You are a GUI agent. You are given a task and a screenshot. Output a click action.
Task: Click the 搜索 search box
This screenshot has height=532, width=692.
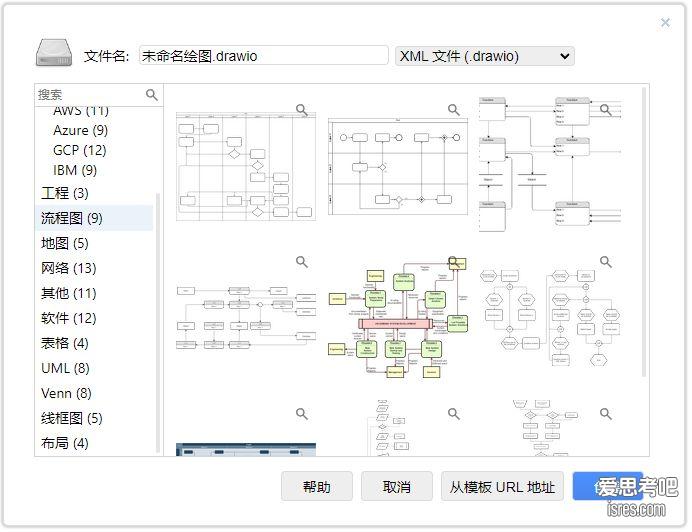click(90, 94)
